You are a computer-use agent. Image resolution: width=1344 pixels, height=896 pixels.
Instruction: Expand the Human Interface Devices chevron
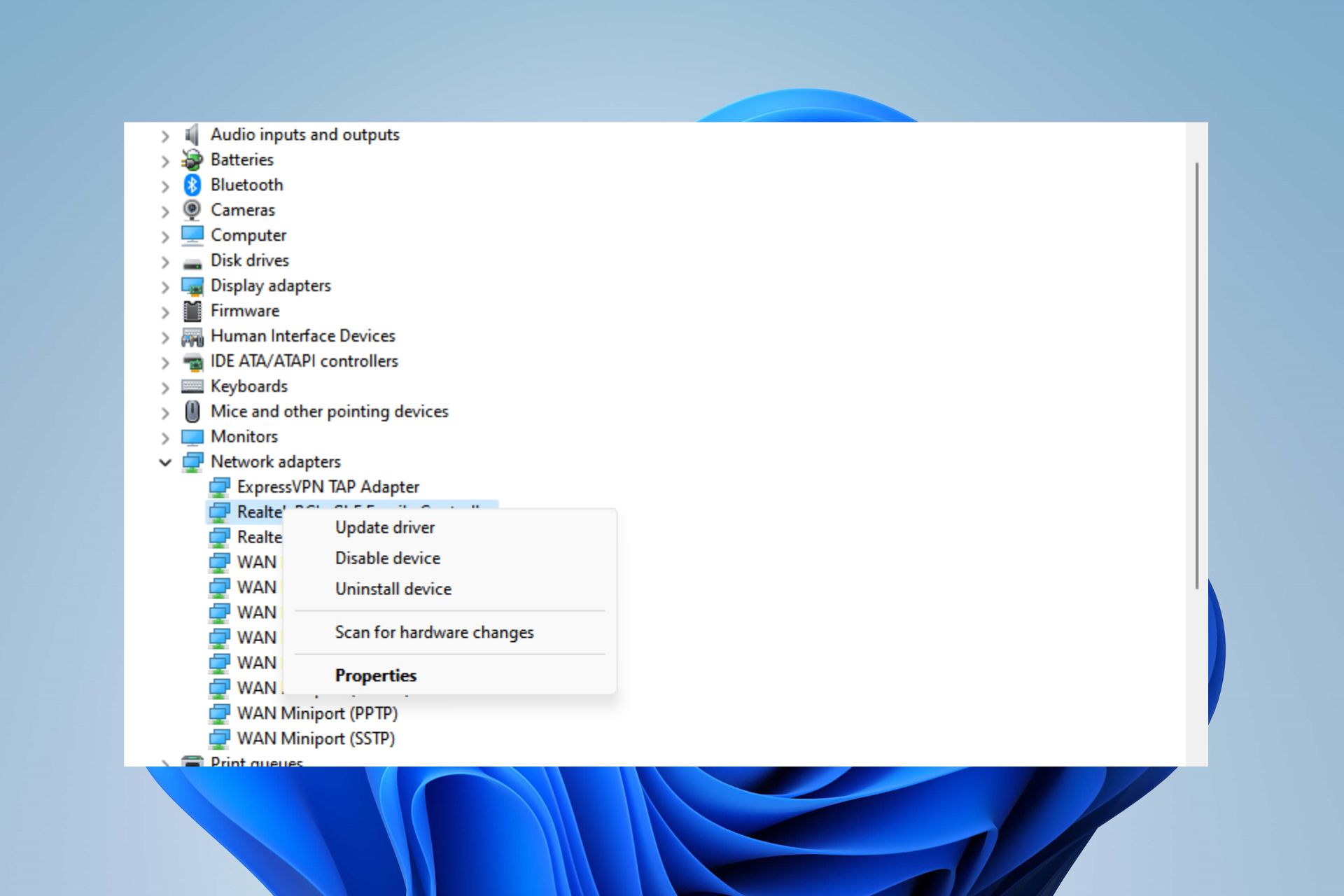tap(165, 337)
